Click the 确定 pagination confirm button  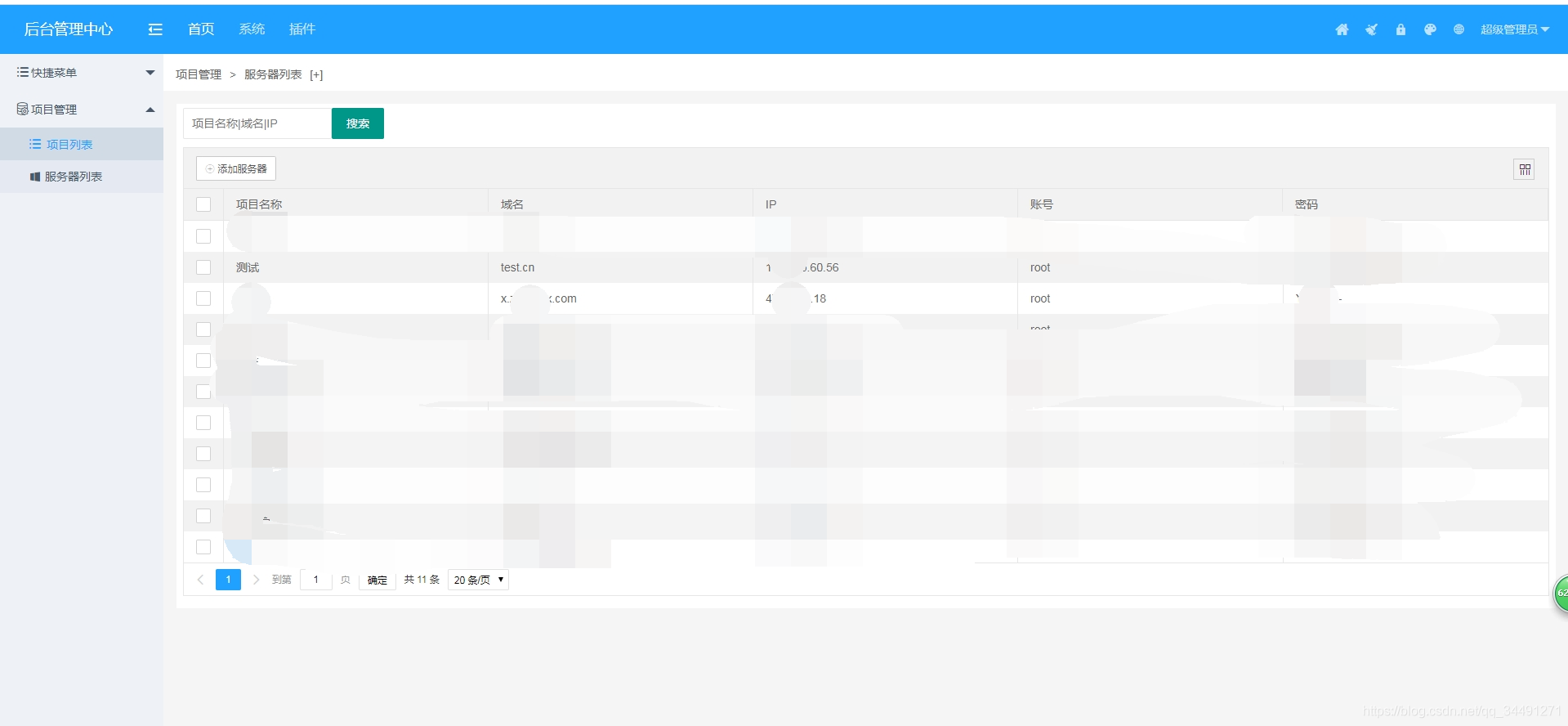(377, 580)
